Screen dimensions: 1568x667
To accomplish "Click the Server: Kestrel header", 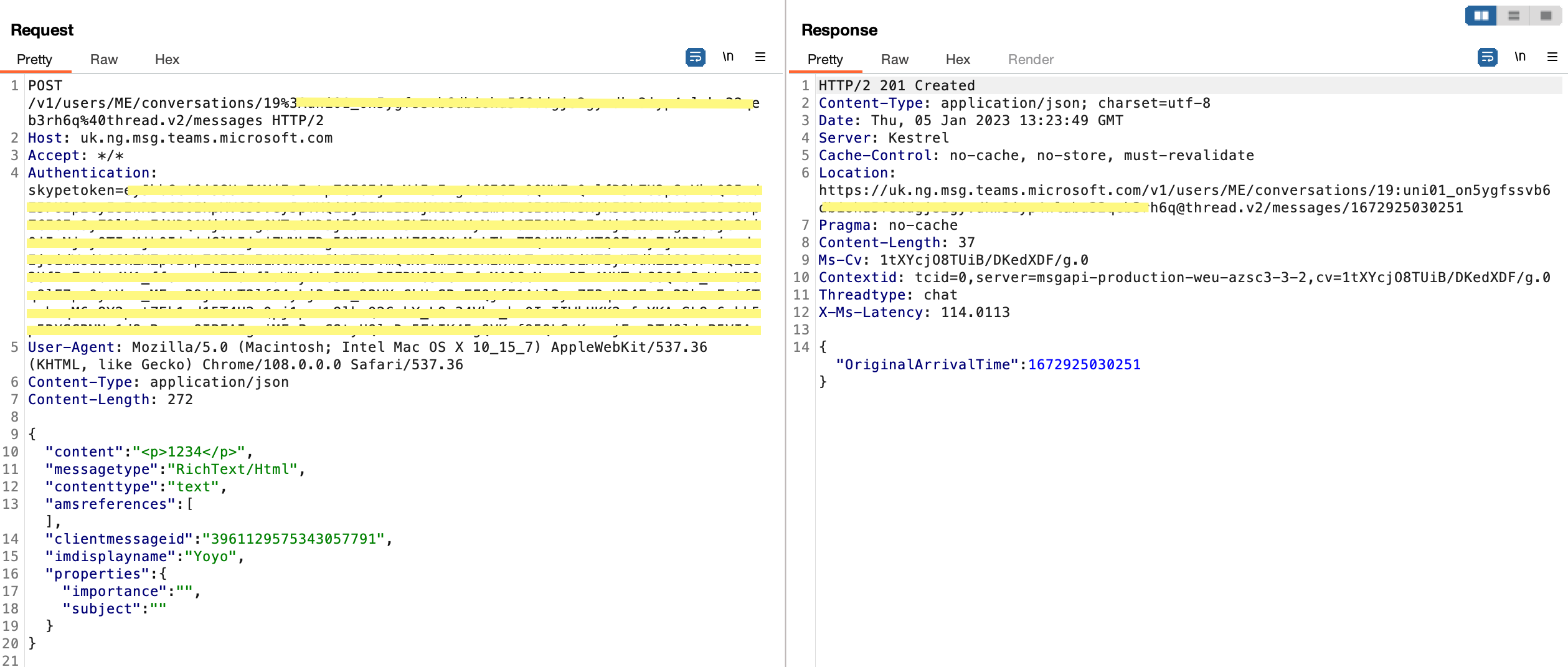I will 884,138.
